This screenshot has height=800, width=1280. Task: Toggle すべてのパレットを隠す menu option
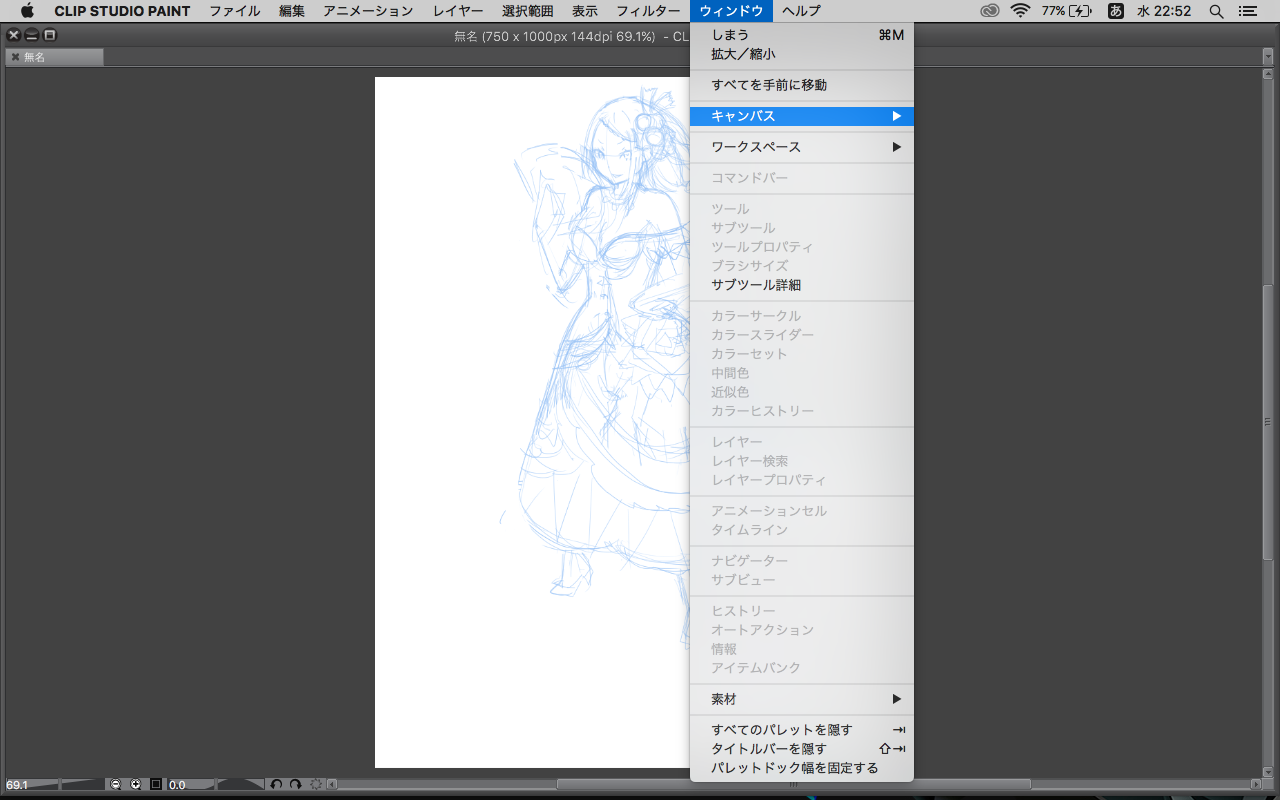click(781, 730)
